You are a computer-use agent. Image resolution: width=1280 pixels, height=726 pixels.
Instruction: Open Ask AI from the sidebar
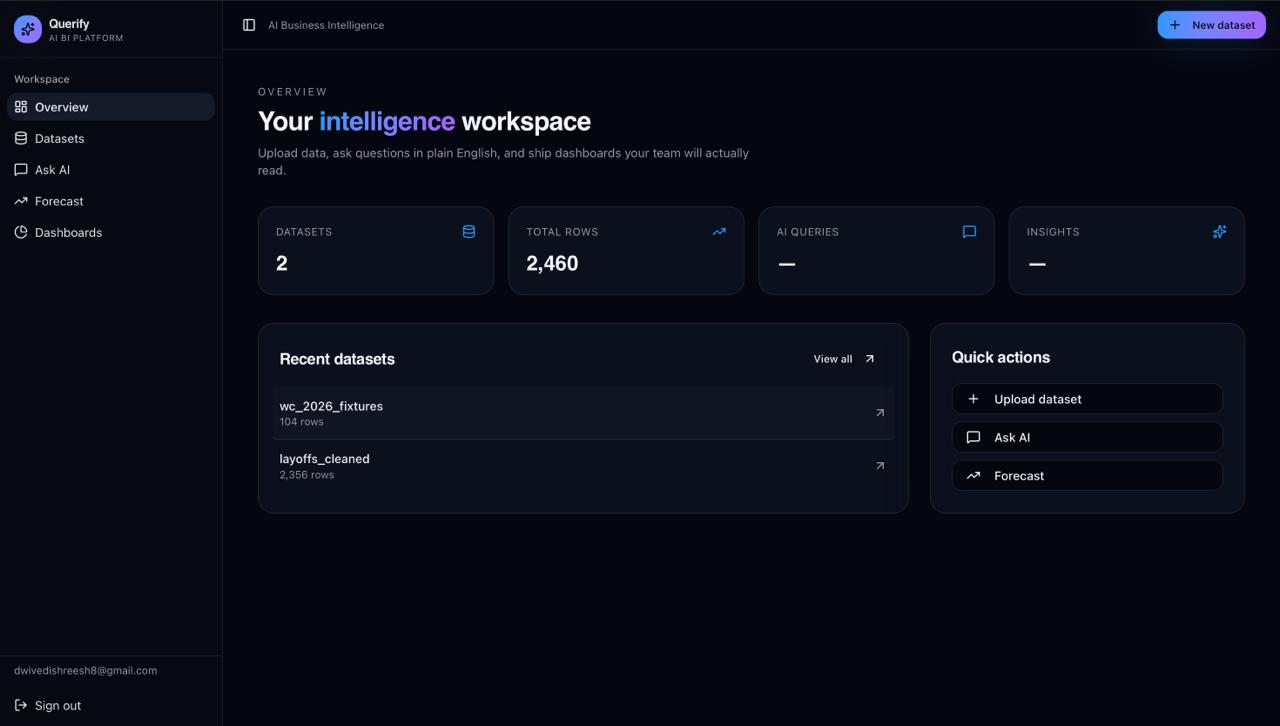(x=111, y=170)
